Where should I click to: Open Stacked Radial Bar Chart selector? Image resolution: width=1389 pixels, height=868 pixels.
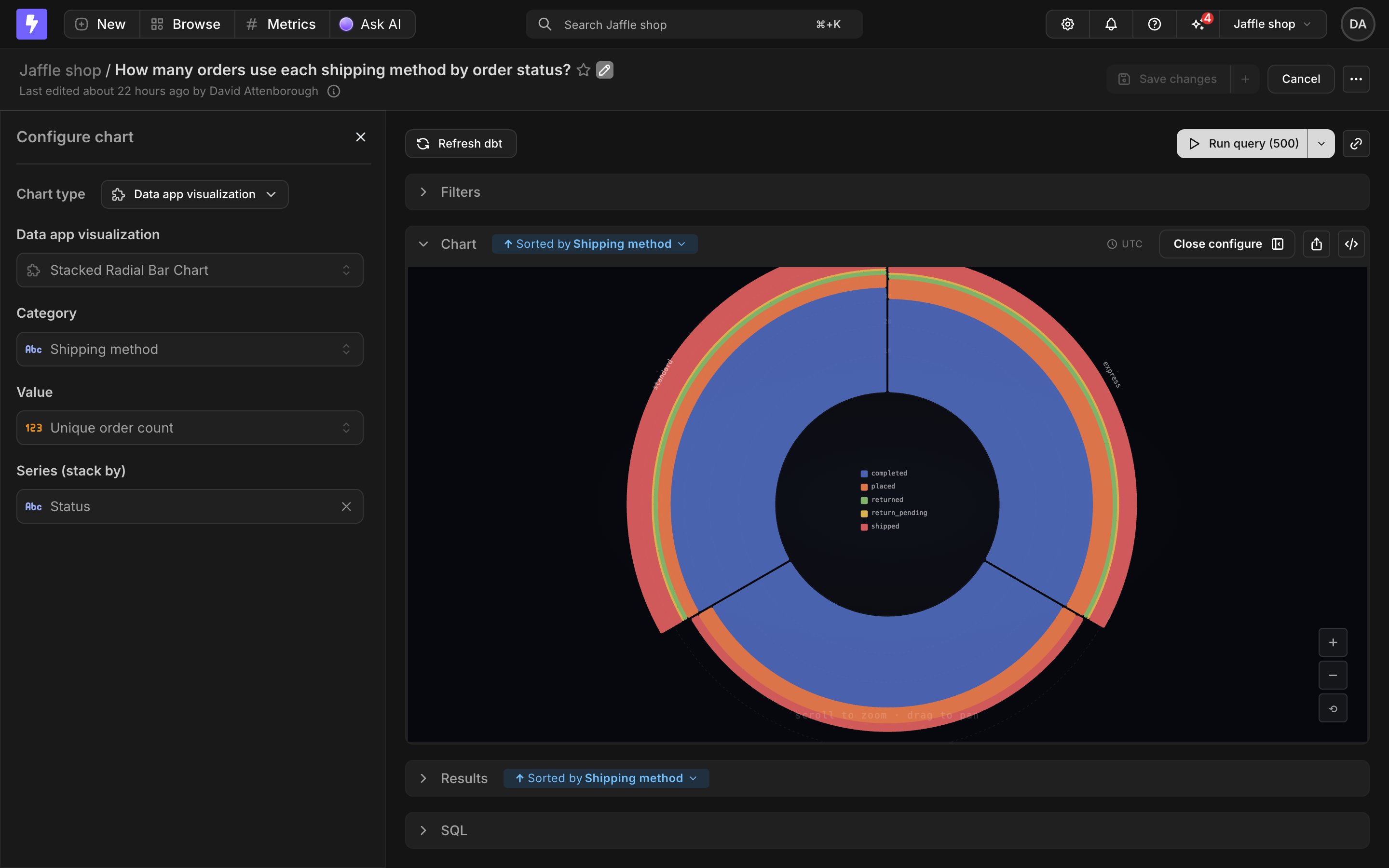pyautogui.click(x=190, y=271)
